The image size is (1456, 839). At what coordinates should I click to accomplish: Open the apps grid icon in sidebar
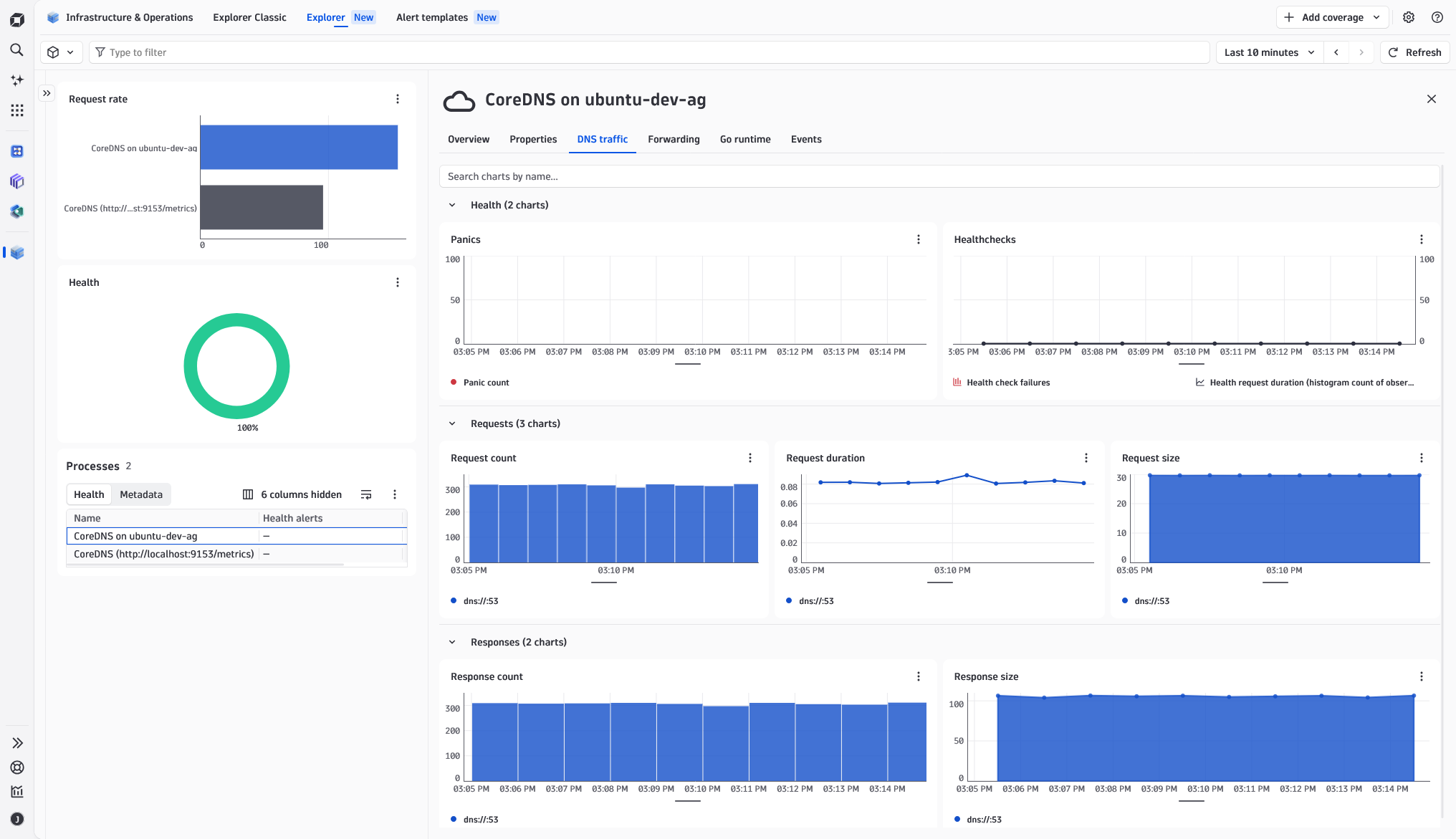17,110
